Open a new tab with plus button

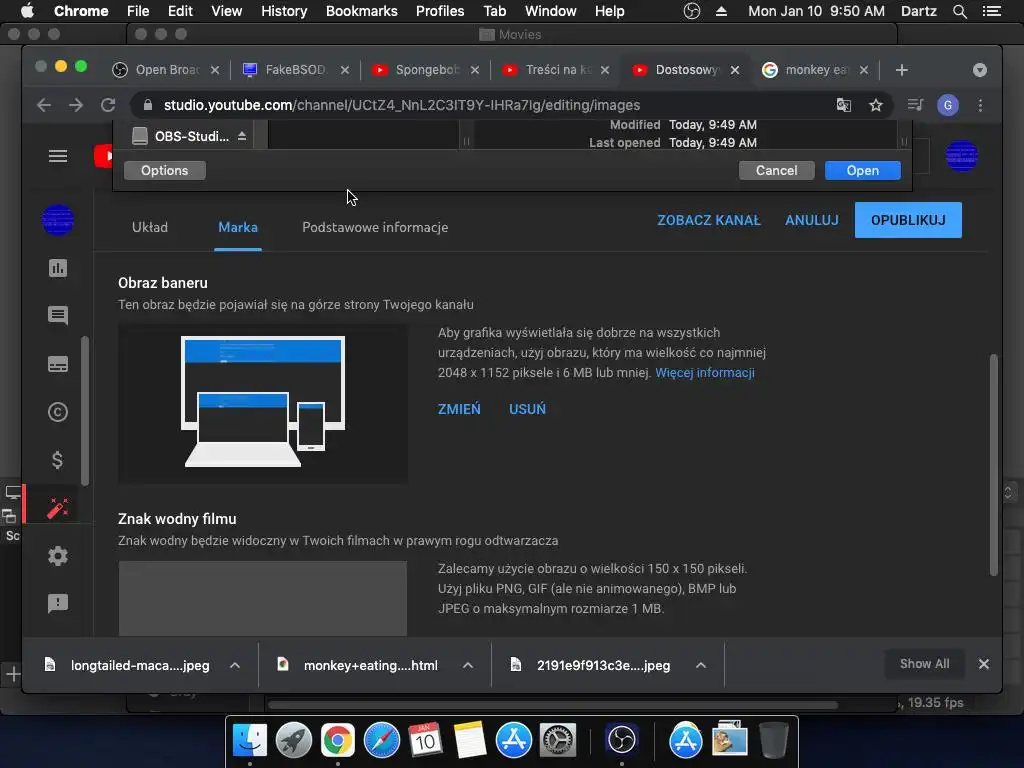[902, 70]
